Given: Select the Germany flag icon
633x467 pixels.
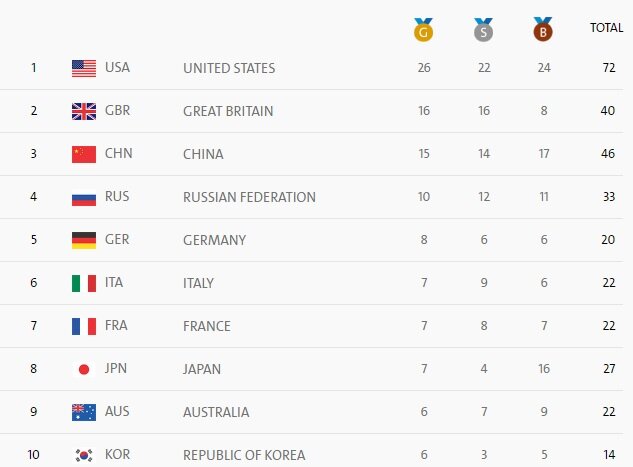Looking at the screenshot, I should click(84, 240).
